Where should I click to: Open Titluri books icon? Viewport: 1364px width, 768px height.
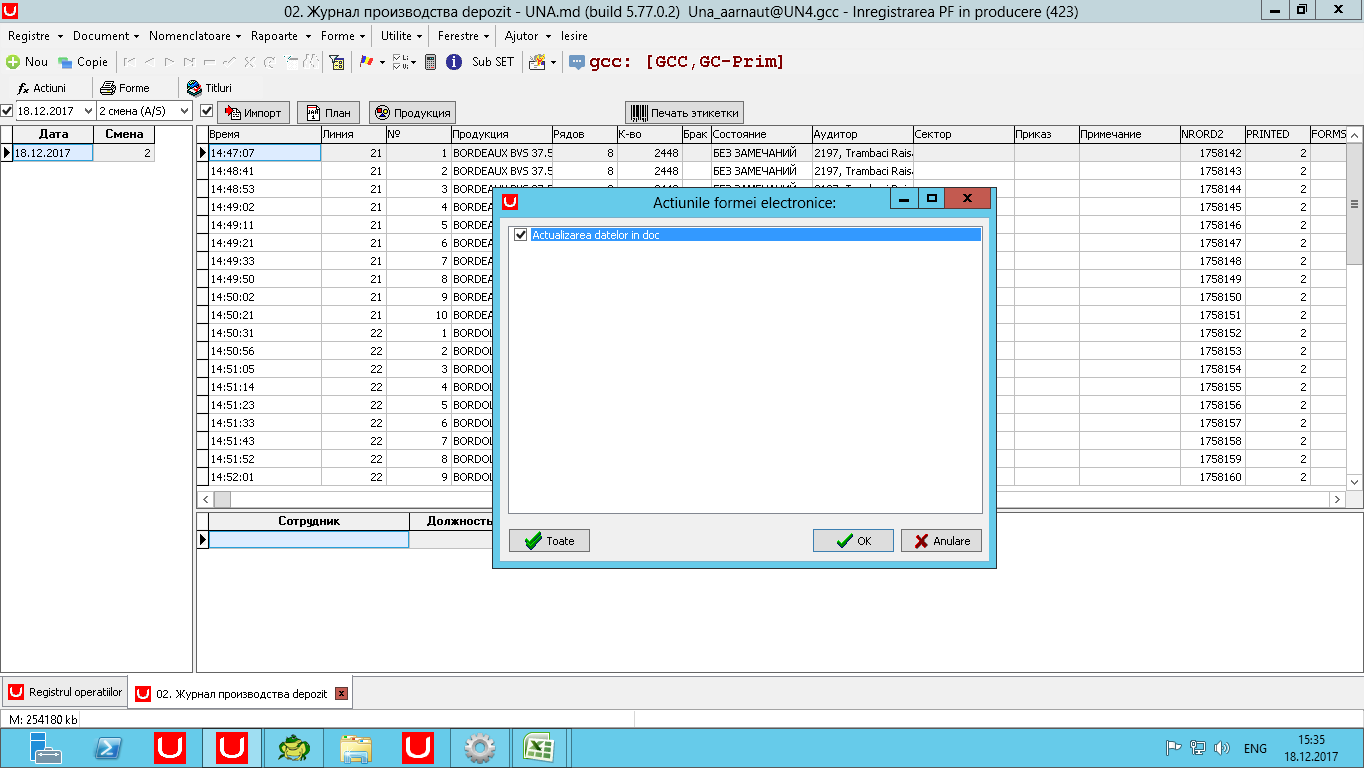(x=194, y=88)
